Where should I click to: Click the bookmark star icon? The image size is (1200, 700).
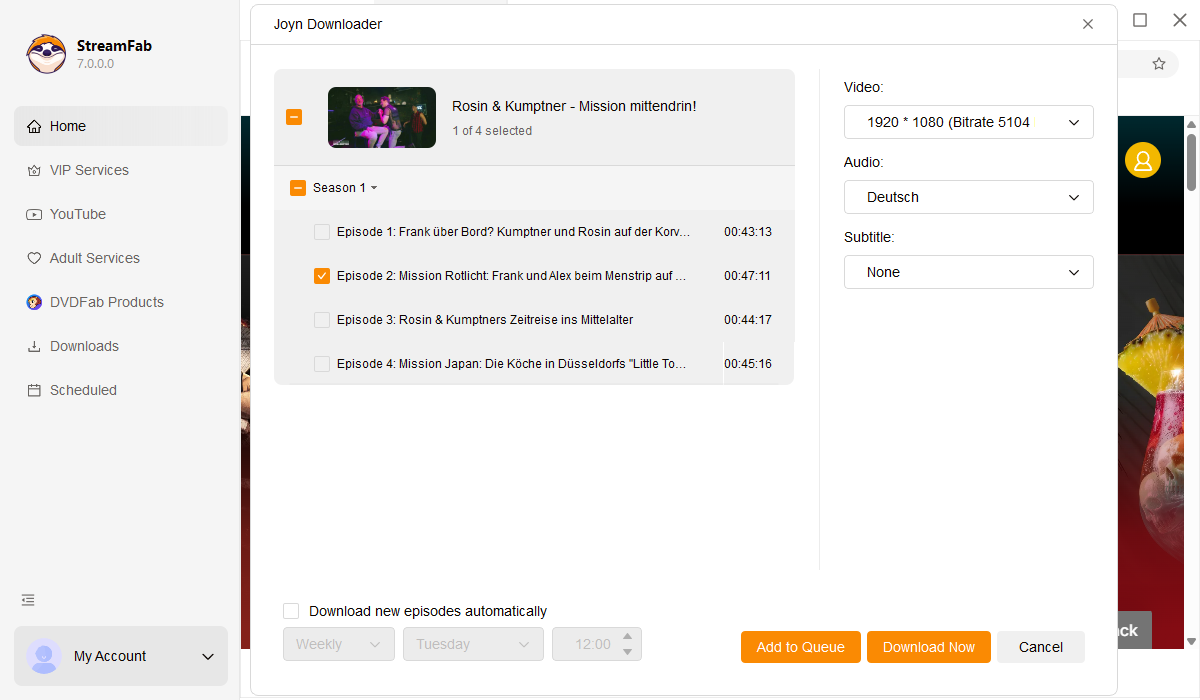click(x=1159, y=64)
